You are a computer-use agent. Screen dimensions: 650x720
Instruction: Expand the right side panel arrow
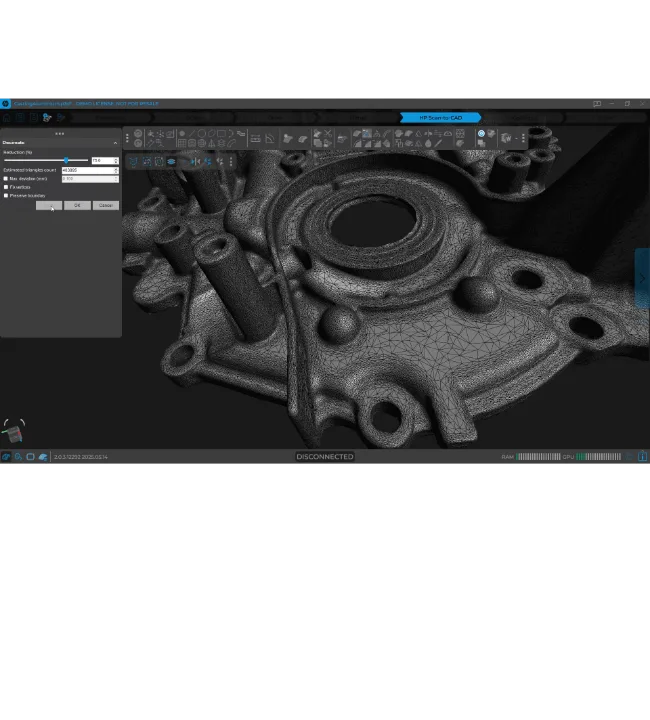click(642, 278)
